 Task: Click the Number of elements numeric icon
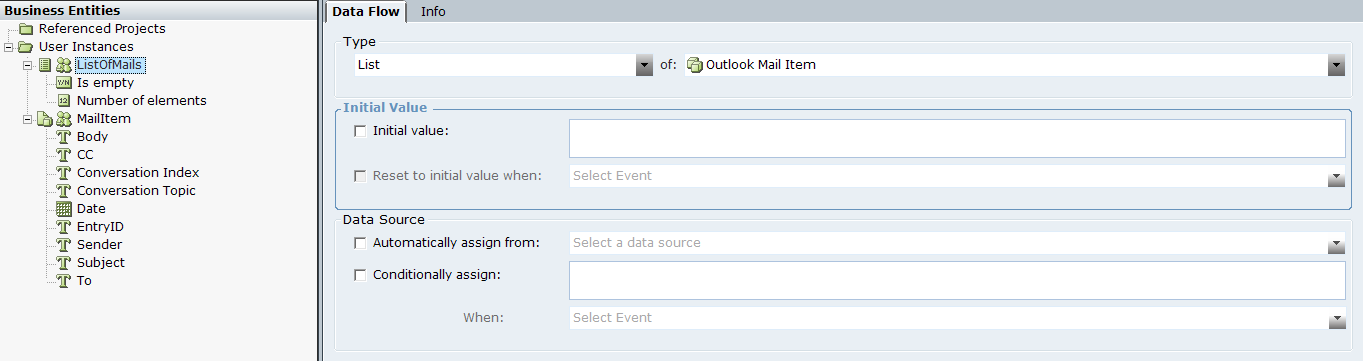point(64,101)
